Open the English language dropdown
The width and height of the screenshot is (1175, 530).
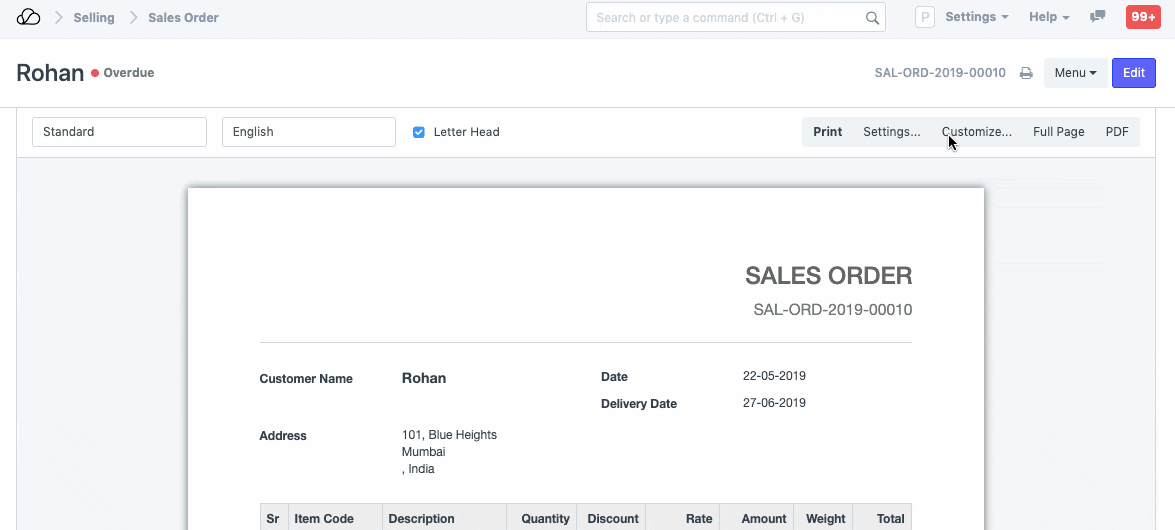coord(308,132)
